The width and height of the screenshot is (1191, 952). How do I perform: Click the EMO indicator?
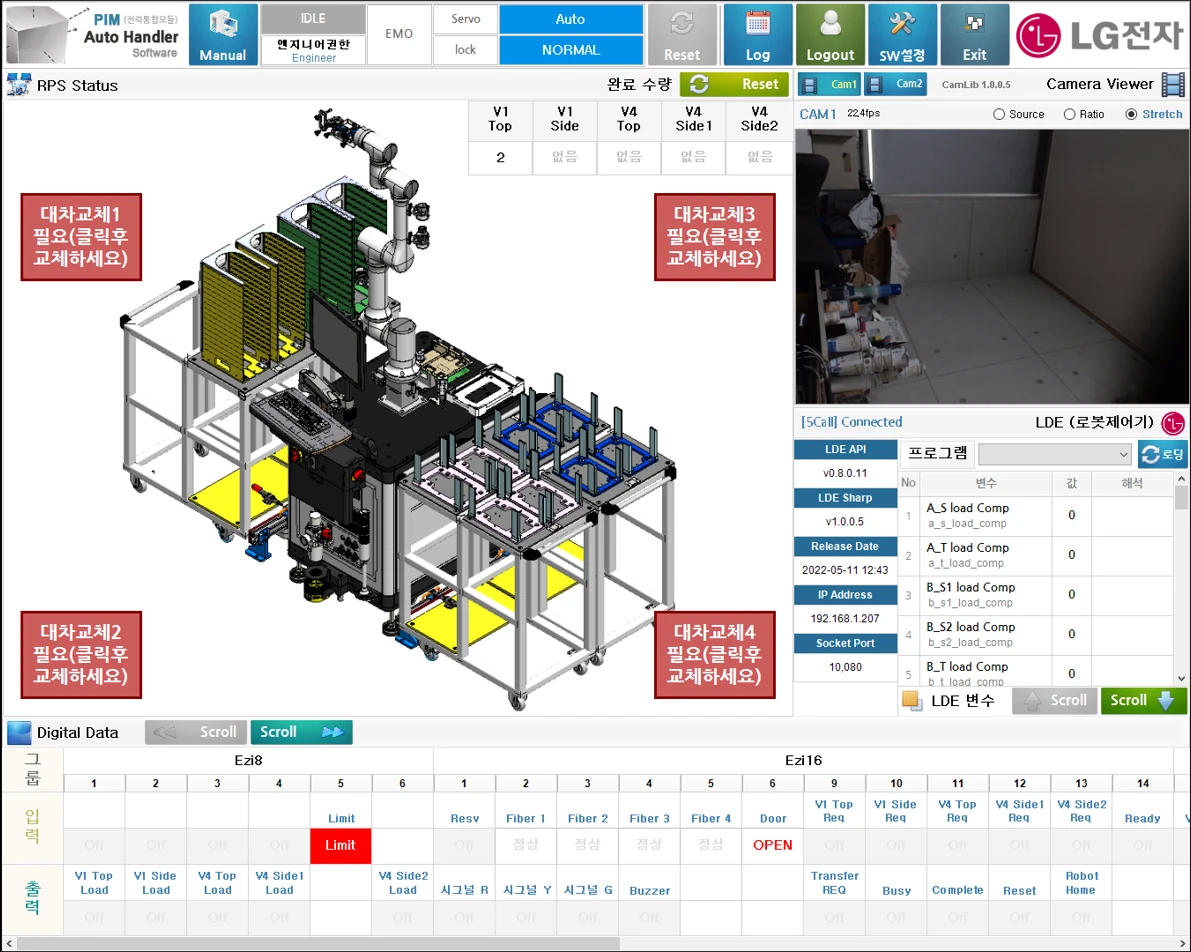[399, 34]
